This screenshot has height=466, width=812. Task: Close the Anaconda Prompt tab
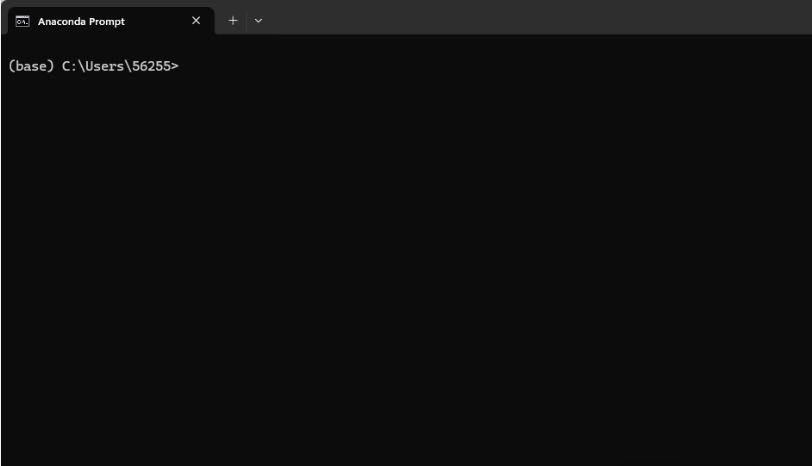point(196,21)
